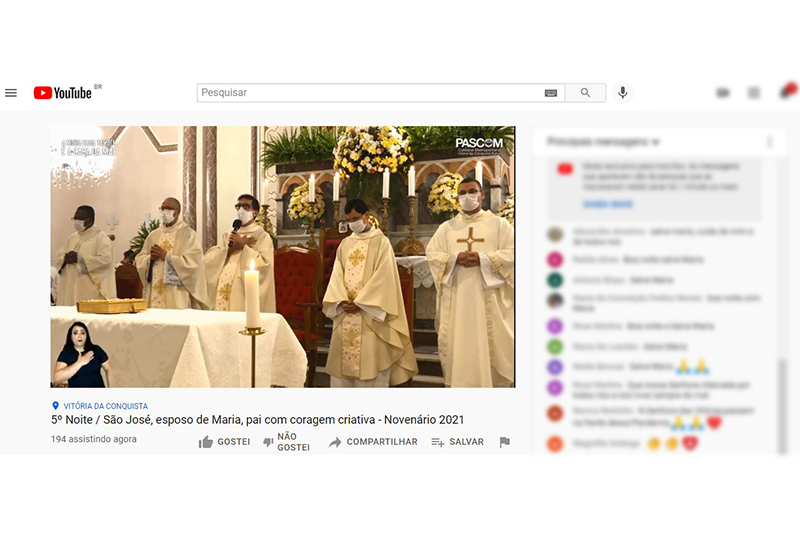Click the Saiba mais link in chat
The width and height of the screenshot is (800, 533).
[x=607, y=204]
